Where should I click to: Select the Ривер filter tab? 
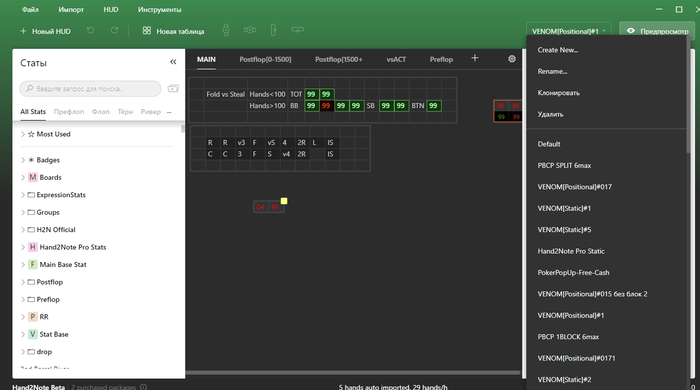pyautogui.click(x=150, y=112)
